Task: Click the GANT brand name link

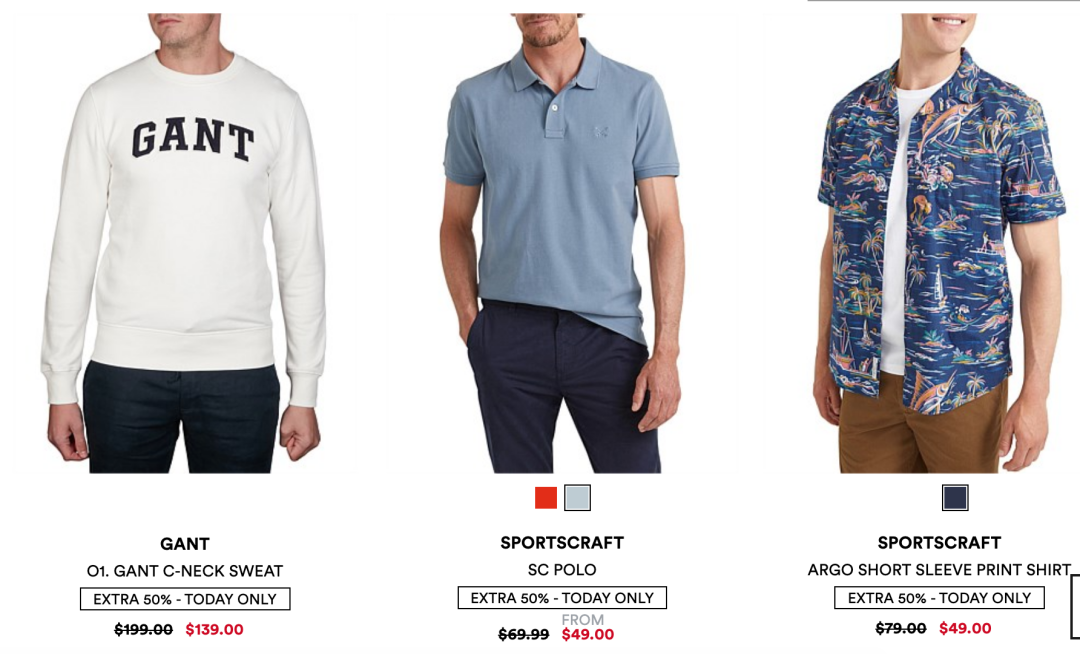Action: tap(185, 544)
